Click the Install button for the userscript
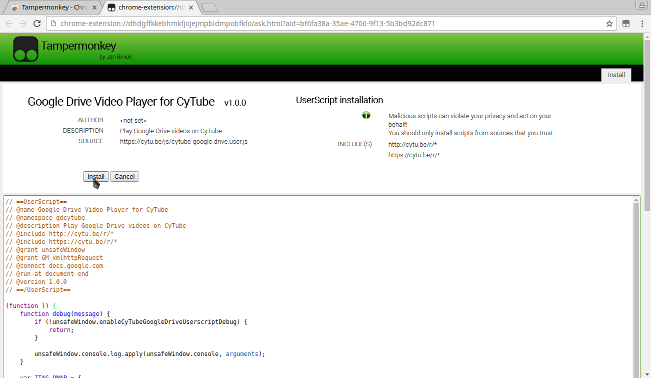This screenshot has width=651, height=378. 96,177
